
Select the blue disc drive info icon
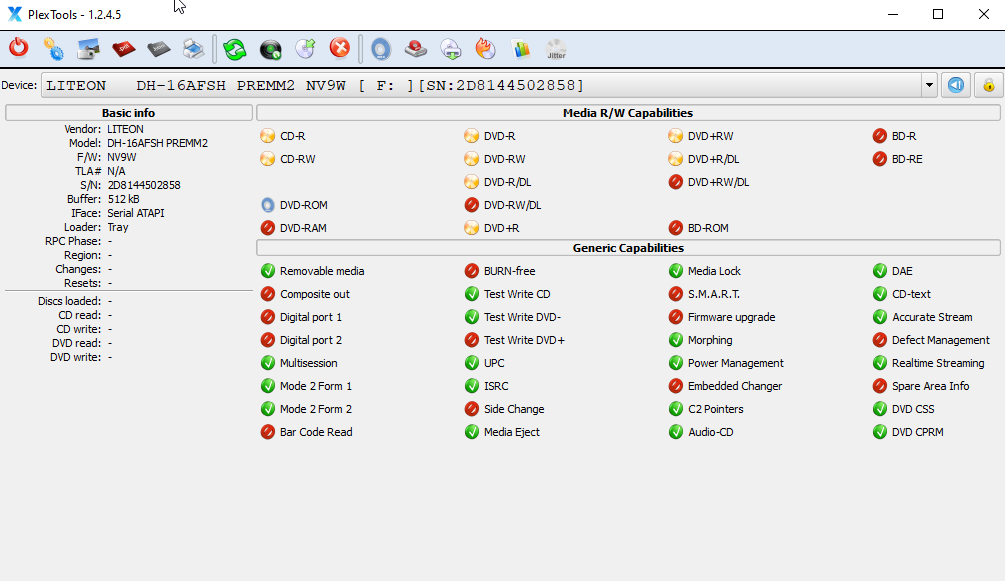[x=381, y=49]
